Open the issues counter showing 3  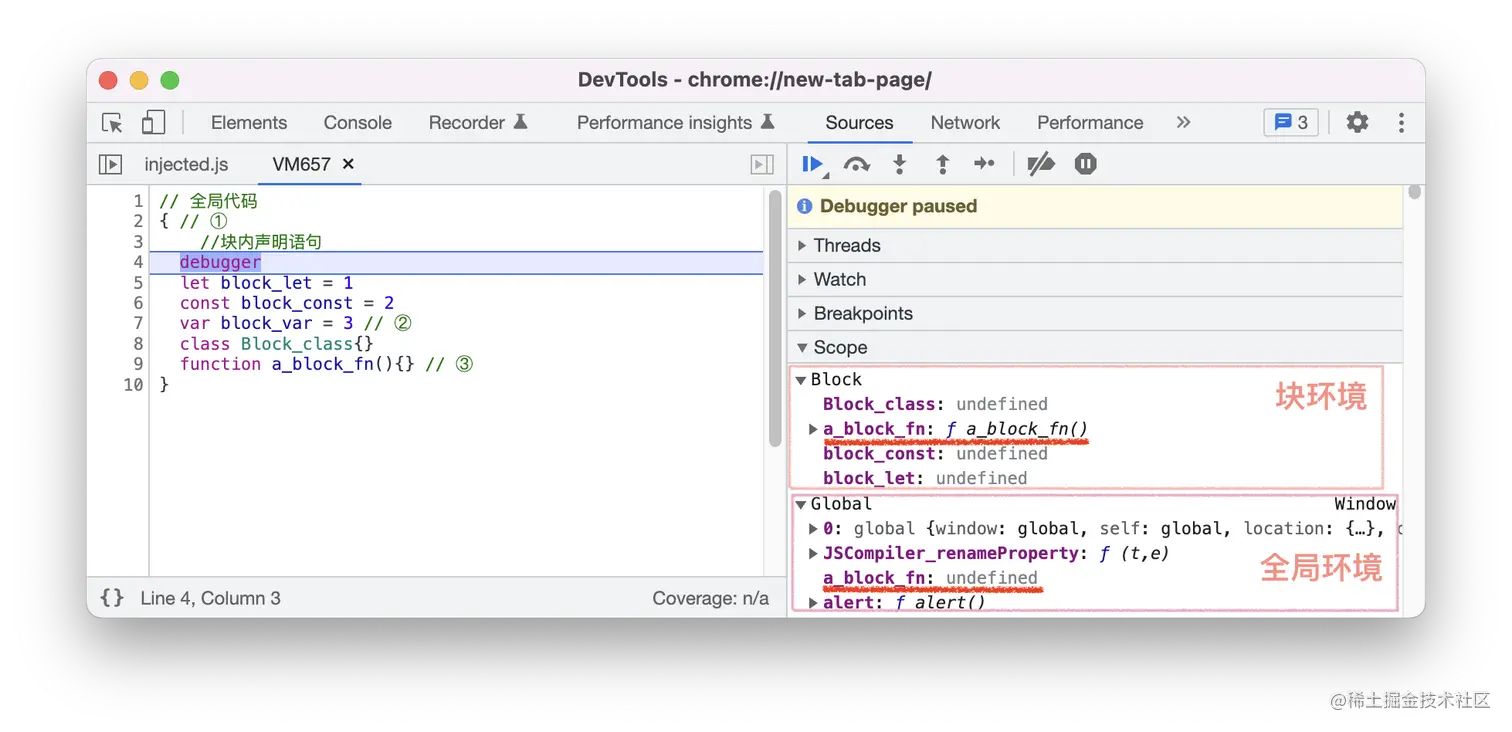(x=1291, y=122)
